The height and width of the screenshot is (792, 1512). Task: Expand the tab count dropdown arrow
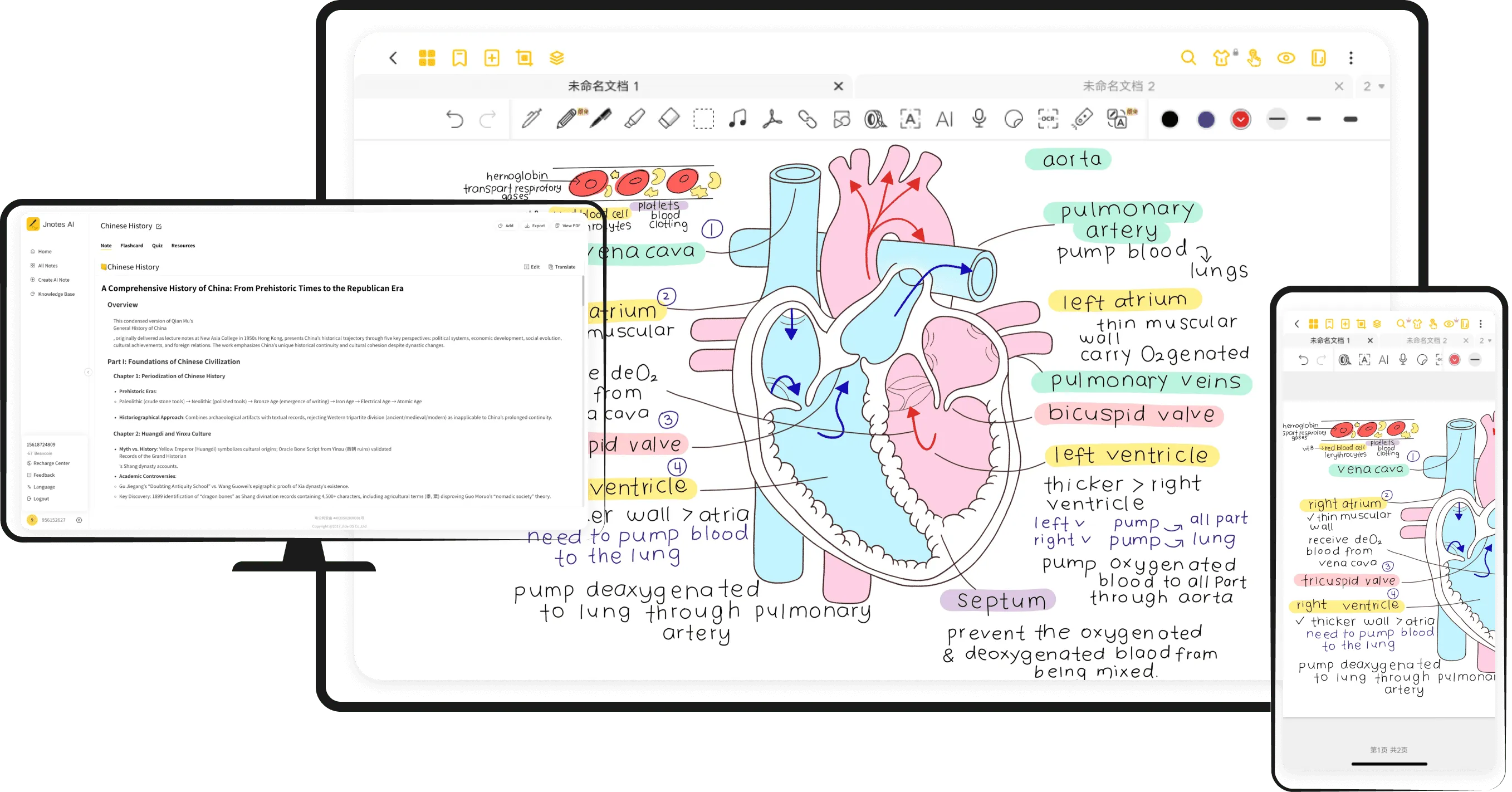point(1381,87)
